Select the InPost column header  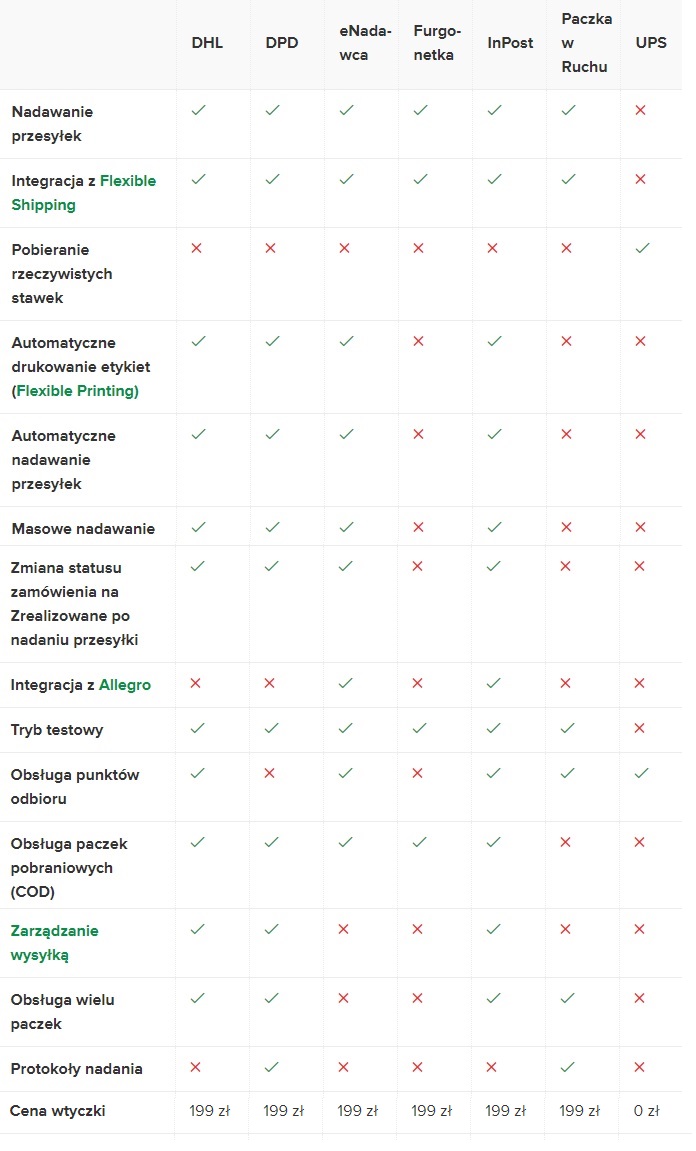tap(510, 43)
